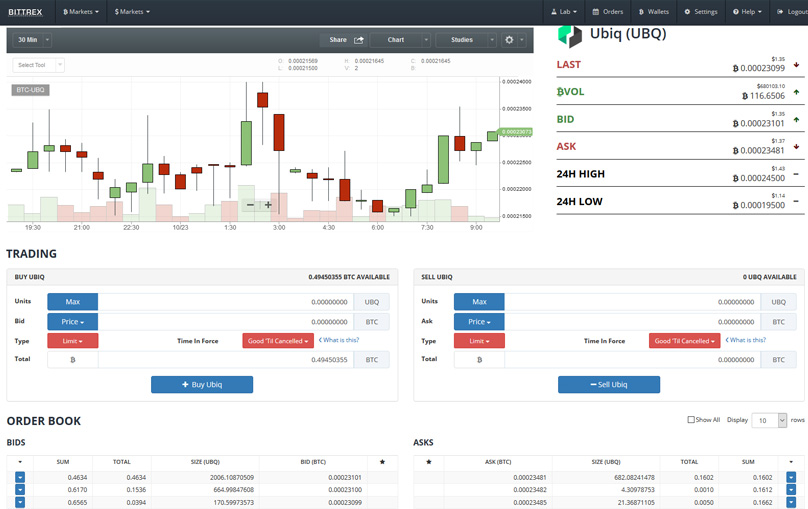The image size is (808, 509).
Task: Expand the Bitcoin Markets menu
Action: (81, 12)
